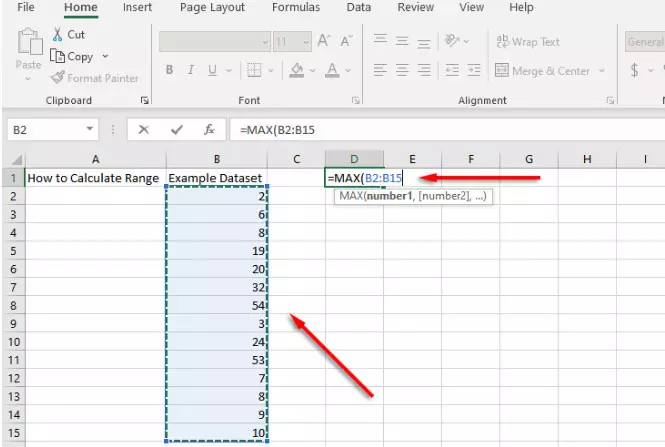Toggle Underline formatting

pyautogui.click(x=212, y=70)
